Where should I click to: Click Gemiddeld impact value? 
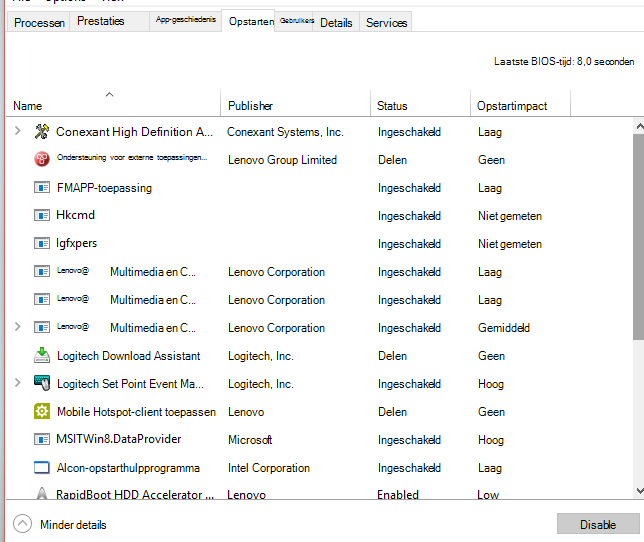(504, 328)
